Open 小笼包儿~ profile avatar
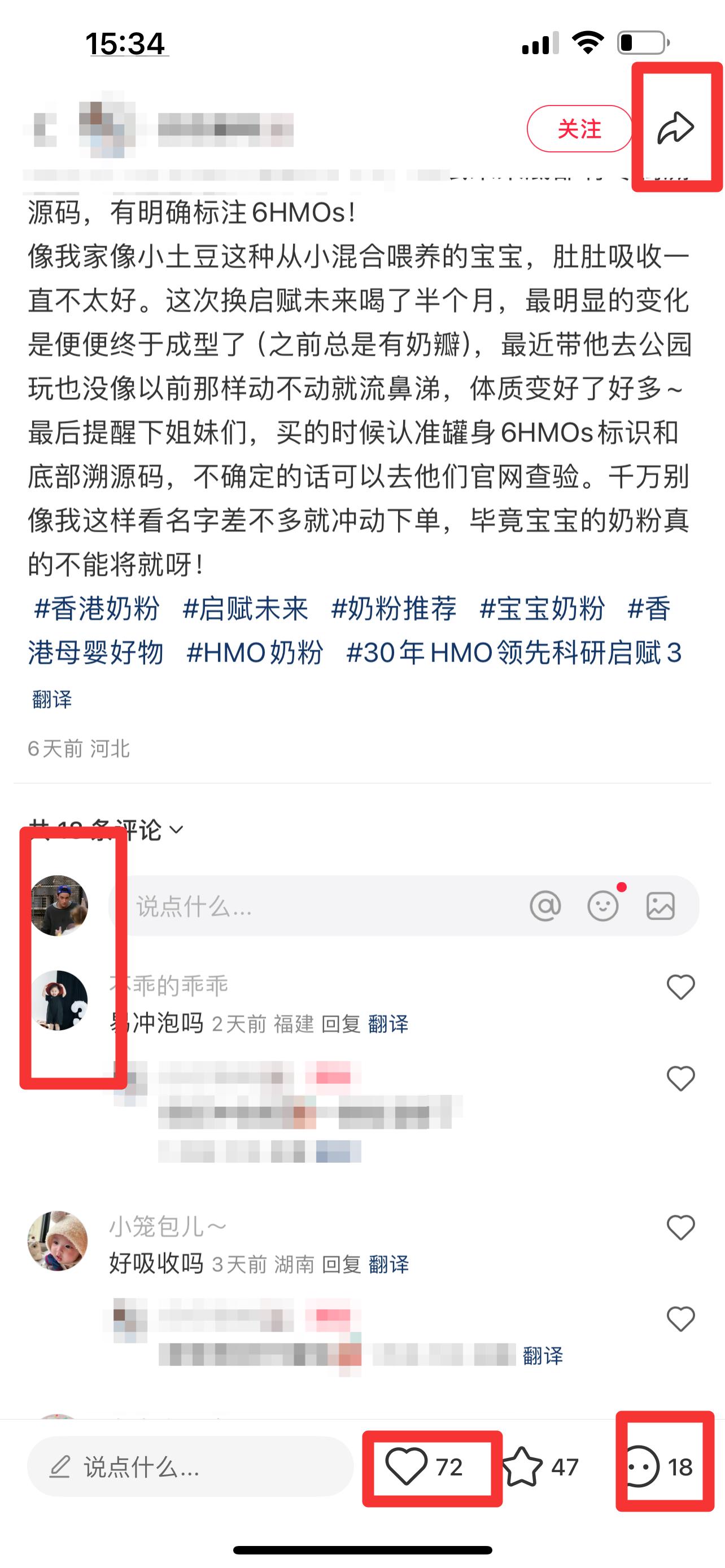725x1568 pixels. point(58,1241)
